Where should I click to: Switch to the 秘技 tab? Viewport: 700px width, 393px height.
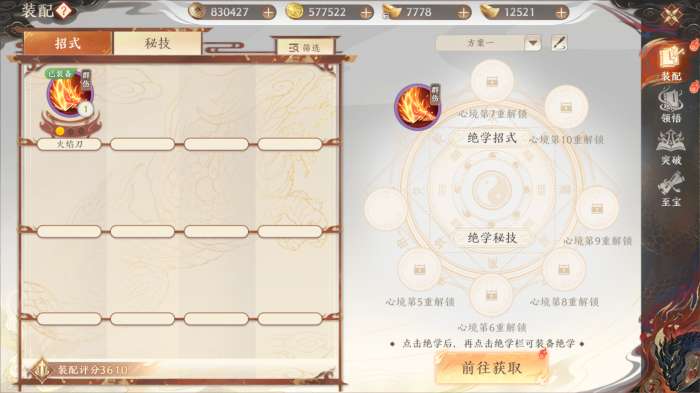tap(158, 43)
